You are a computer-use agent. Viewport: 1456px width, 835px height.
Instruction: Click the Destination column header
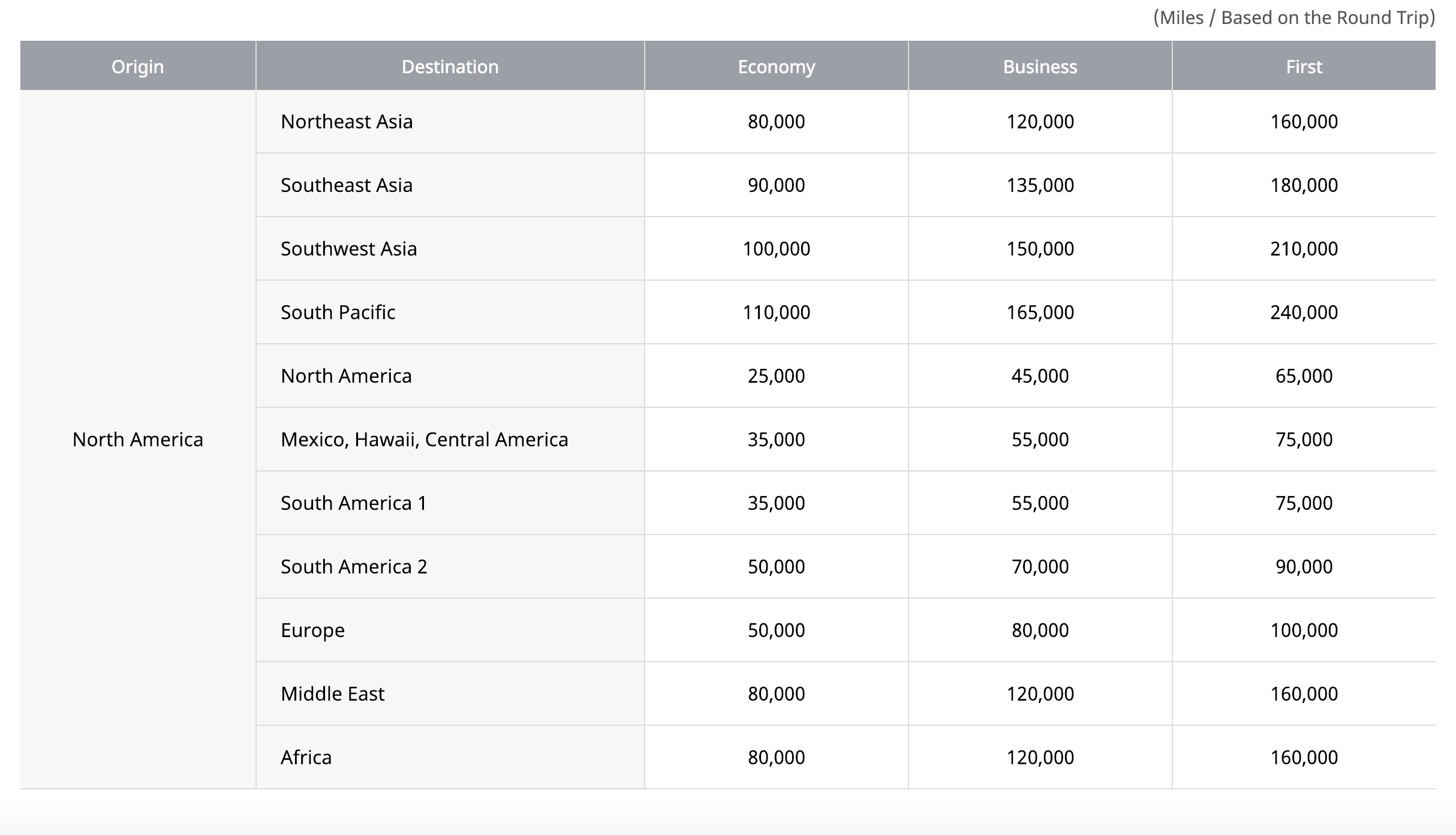pyautogui.click(x=450, y=67)
